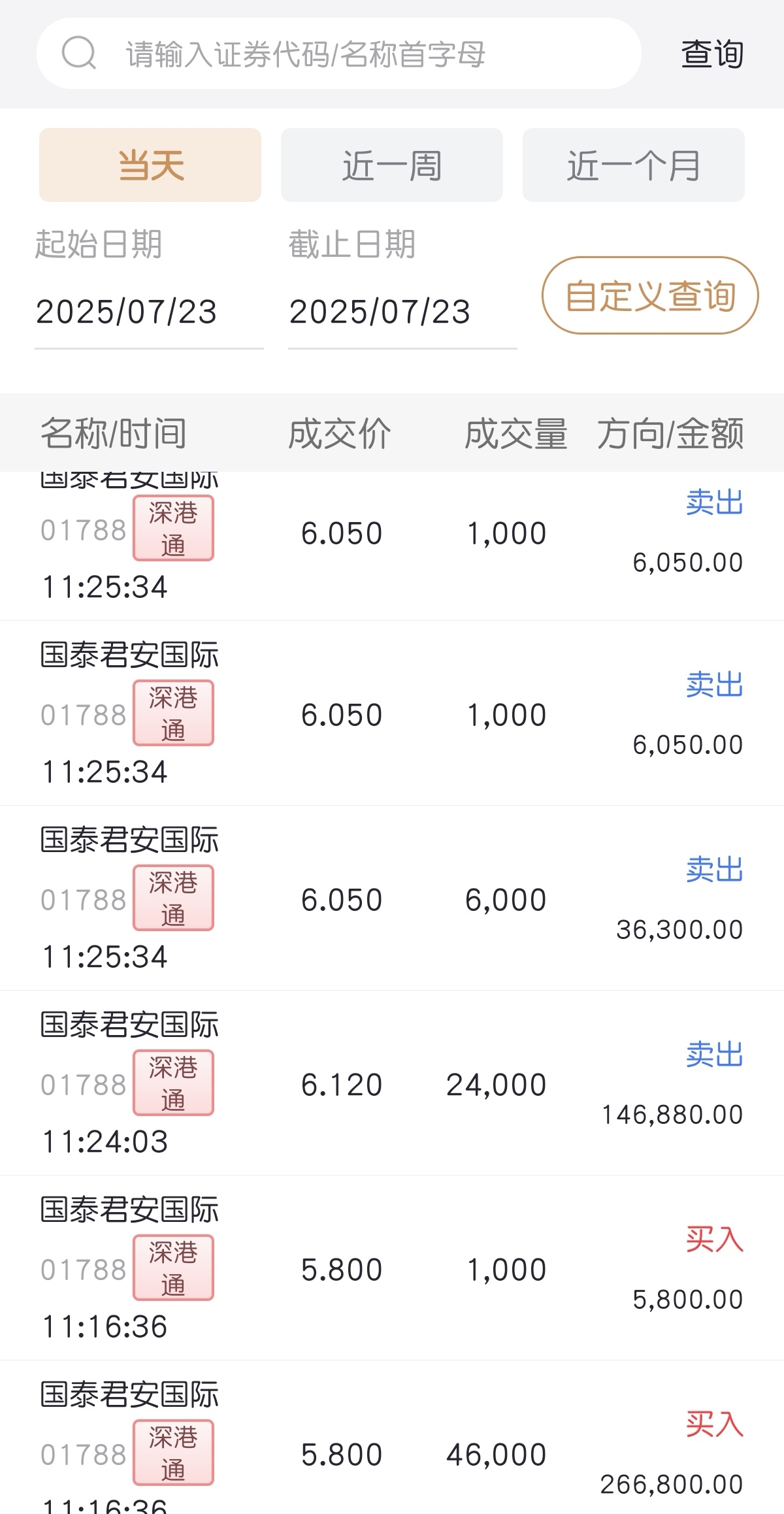This screenshot has height=1514, width=784.
Task: Tap the search magnifier icon
Action: (x=79, y=54)
